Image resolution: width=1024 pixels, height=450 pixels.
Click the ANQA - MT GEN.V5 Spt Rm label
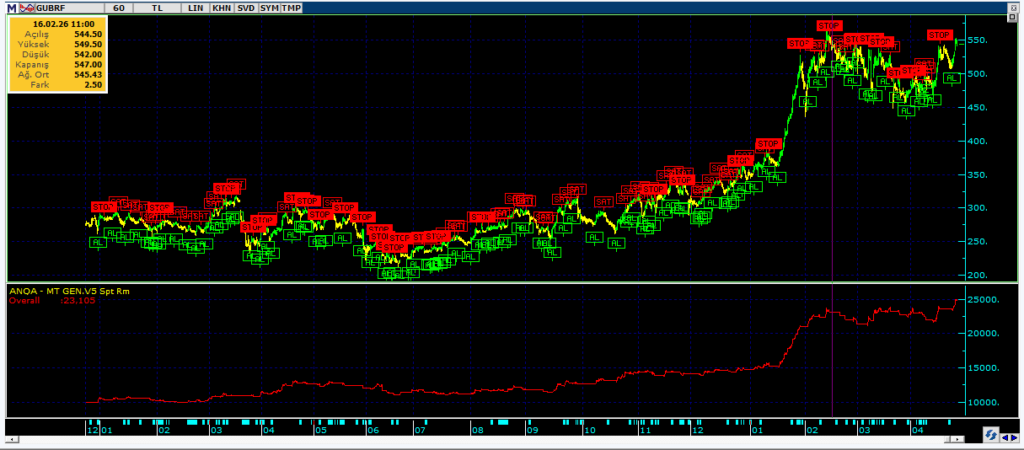69,291
